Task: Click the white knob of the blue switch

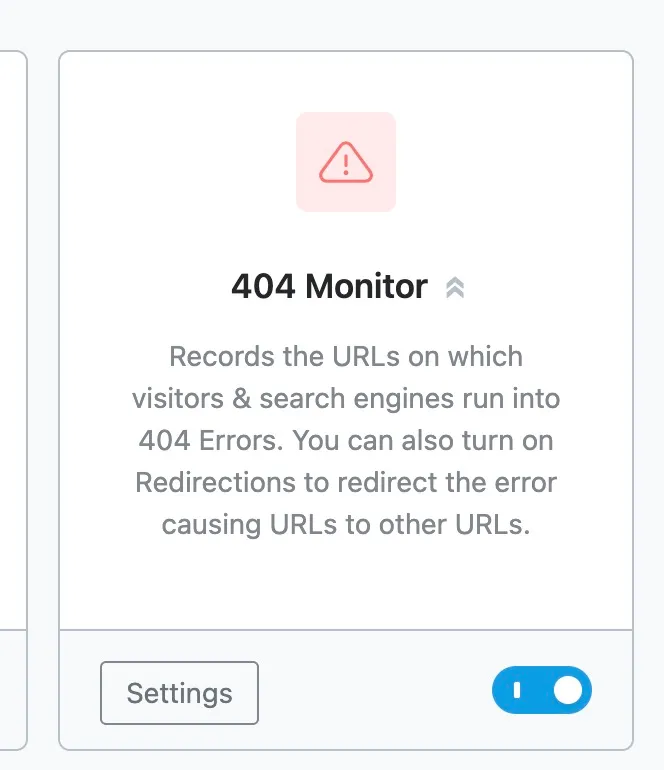Action: (568, 691)
